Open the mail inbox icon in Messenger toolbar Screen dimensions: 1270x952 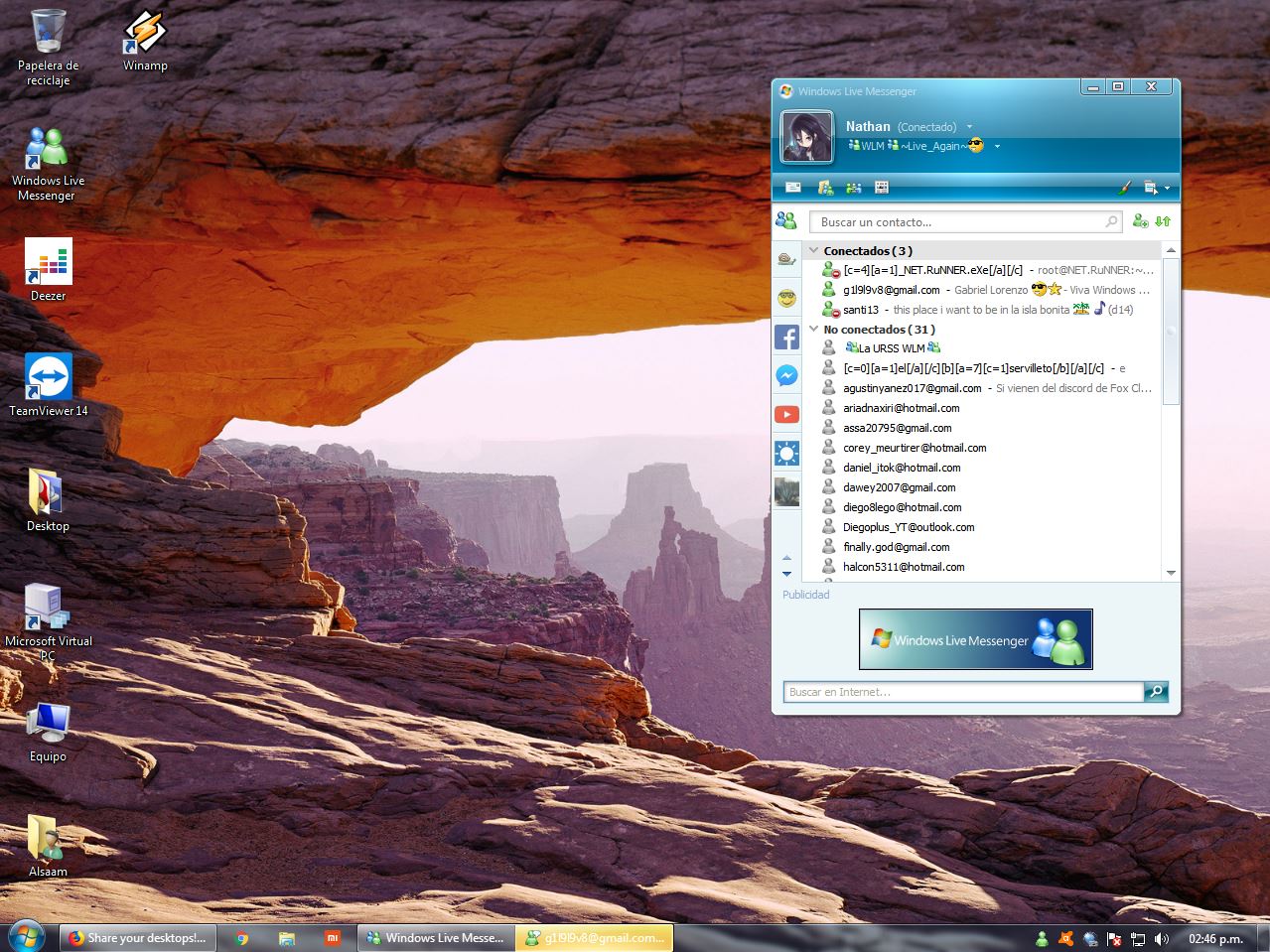coord(793,187)
